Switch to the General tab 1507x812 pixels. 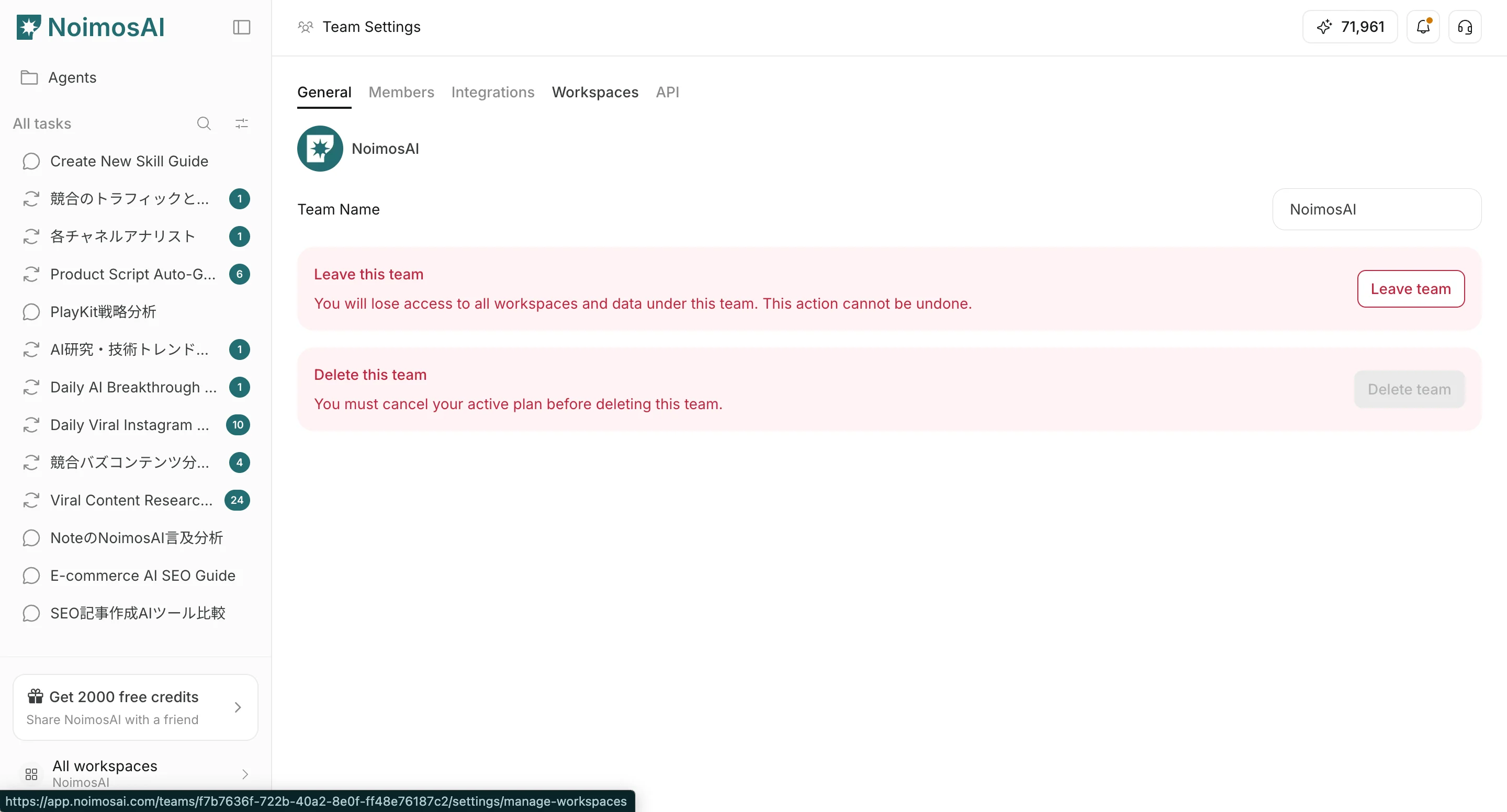(x=324, y=93)
